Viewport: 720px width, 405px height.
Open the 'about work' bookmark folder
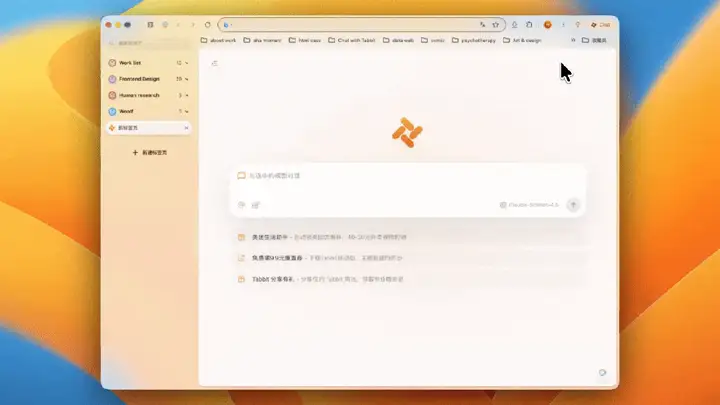tap(218, 40)
